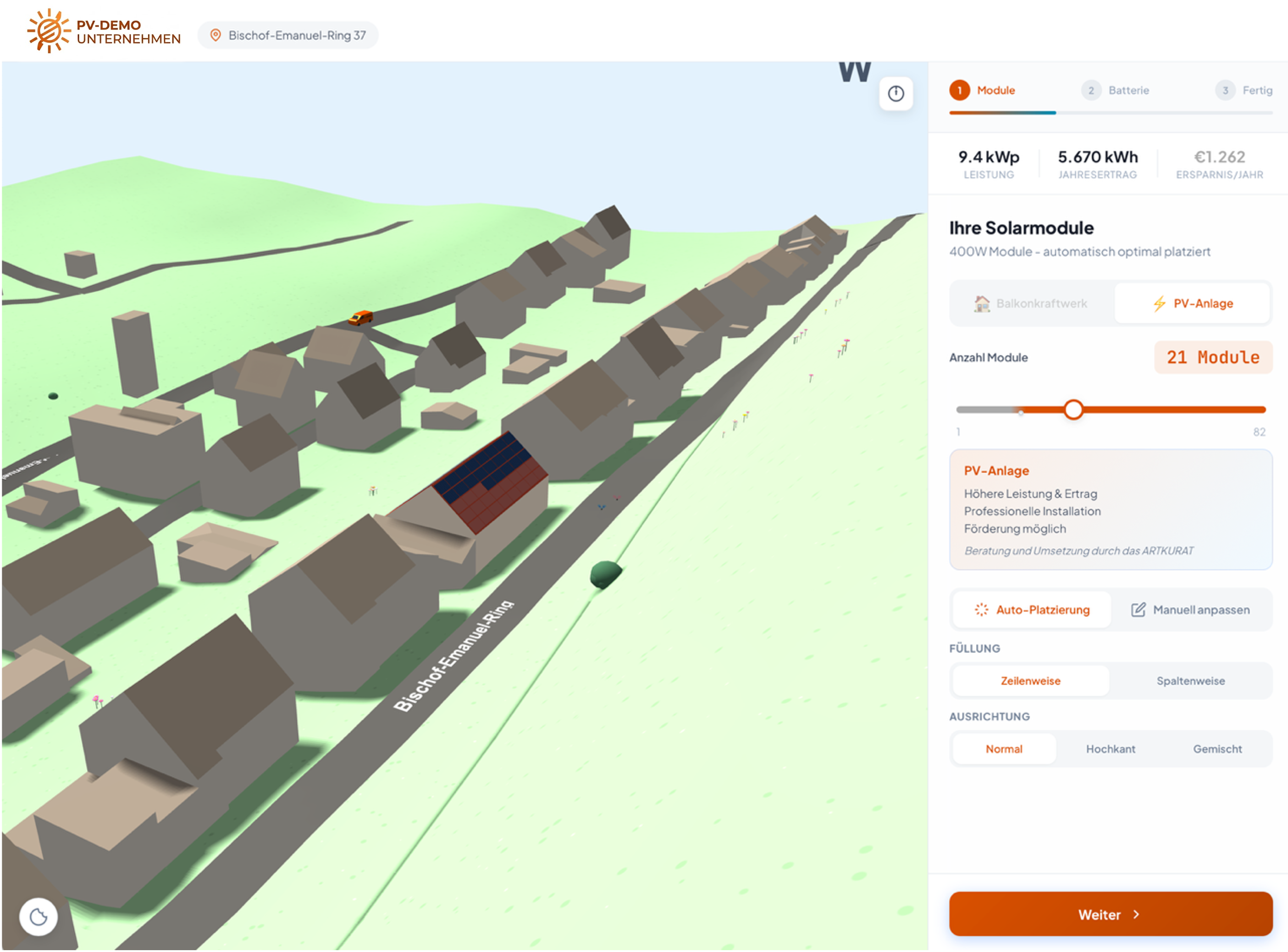Screen dimensions: 1288x952
Task: Click the sparkle icon on the Auto-Platzierung button
Action: click(x=981, y=610)
